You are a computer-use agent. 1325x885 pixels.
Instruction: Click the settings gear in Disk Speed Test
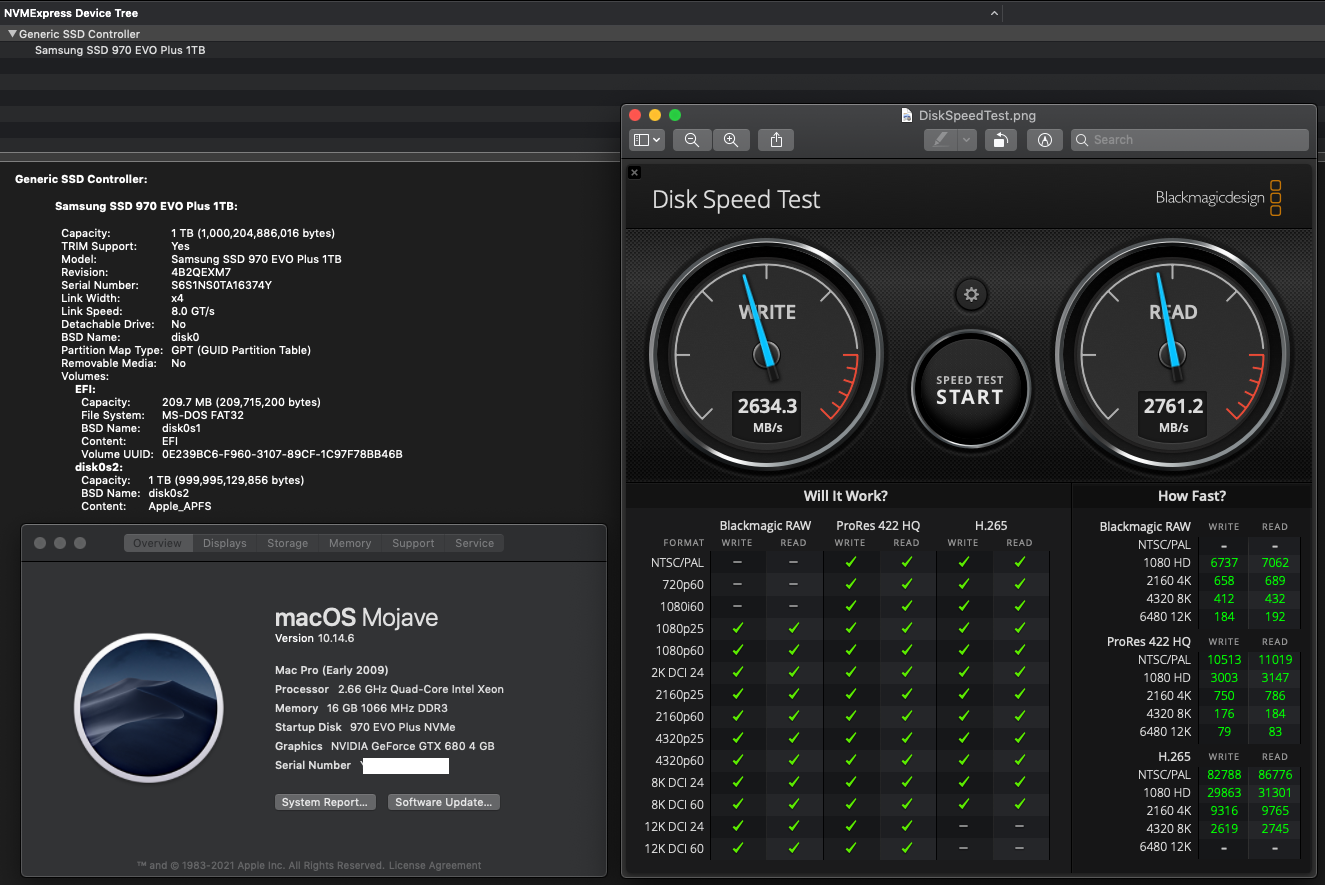pyautogui.click(x=970, y=294)
